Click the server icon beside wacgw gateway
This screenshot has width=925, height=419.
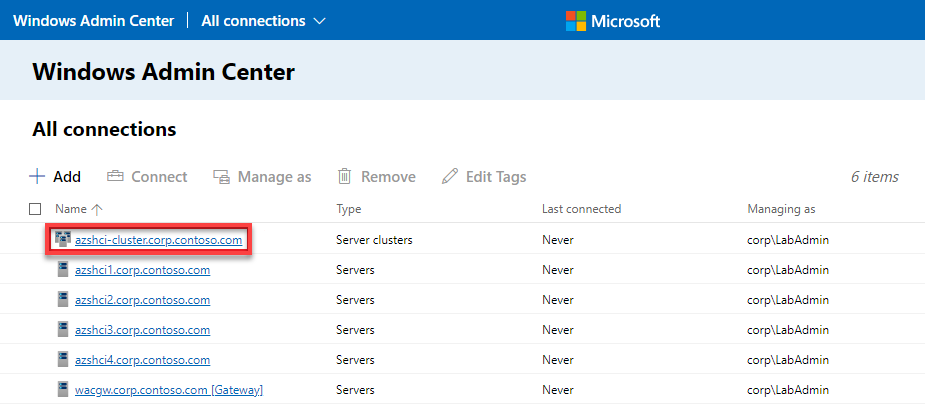tap(63, 389)
